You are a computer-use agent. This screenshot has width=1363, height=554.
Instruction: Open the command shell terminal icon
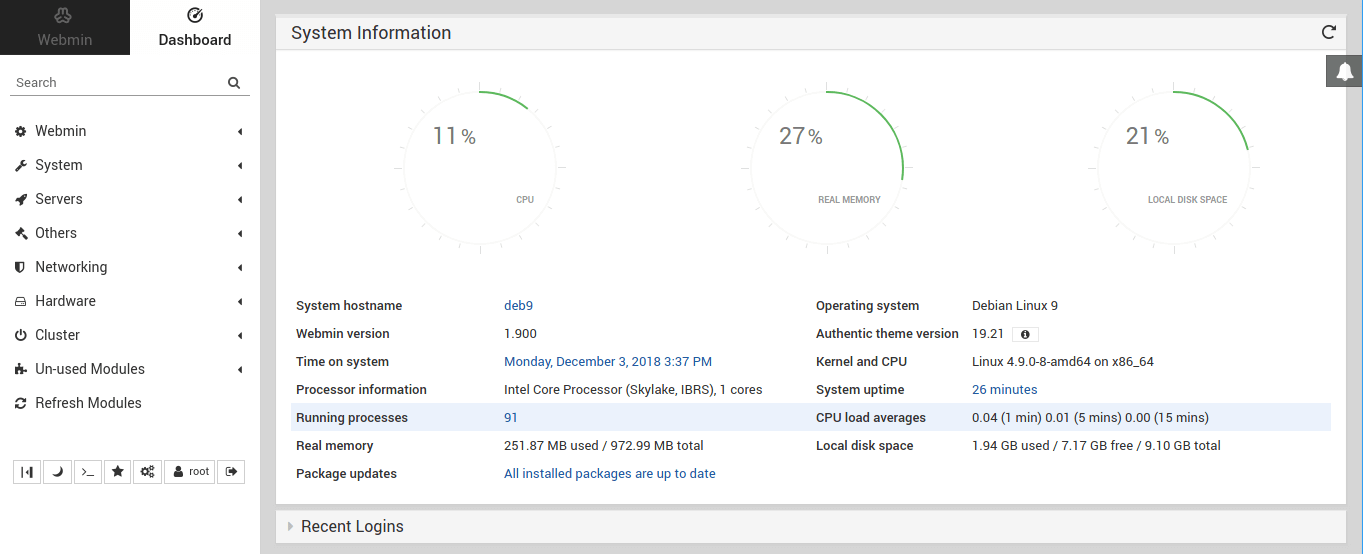[88, 472]
